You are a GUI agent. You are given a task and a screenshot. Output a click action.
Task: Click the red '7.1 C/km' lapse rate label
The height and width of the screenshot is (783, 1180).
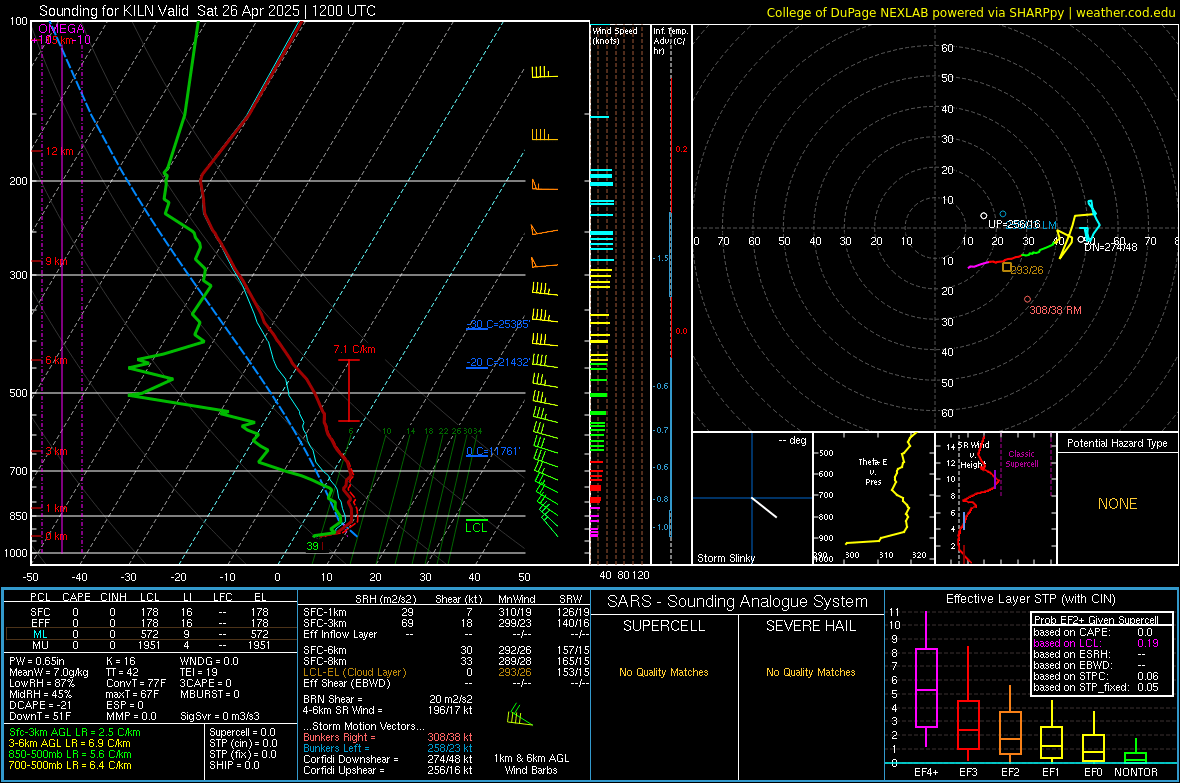point(354,349)
